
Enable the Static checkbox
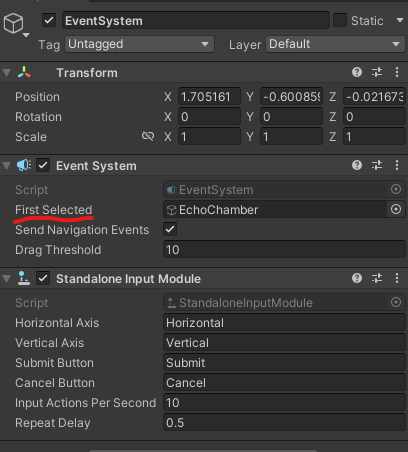(340, 21)
